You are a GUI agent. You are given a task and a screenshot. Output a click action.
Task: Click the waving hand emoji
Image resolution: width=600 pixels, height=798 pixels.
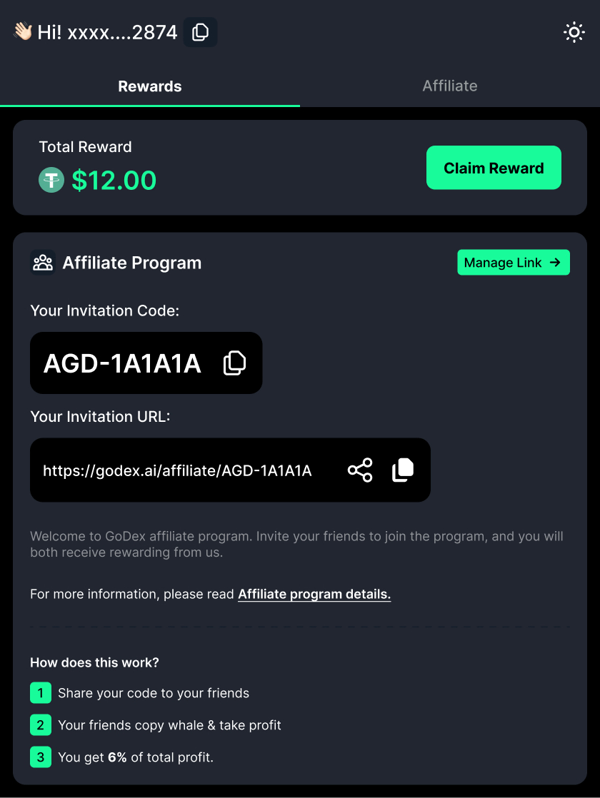click(22, 32)
